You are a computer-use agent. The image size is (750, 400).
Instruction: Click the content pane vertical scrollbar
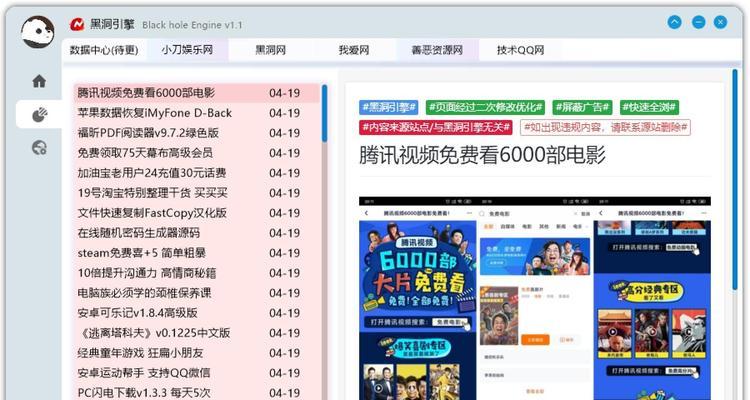(x=735, y=179)
